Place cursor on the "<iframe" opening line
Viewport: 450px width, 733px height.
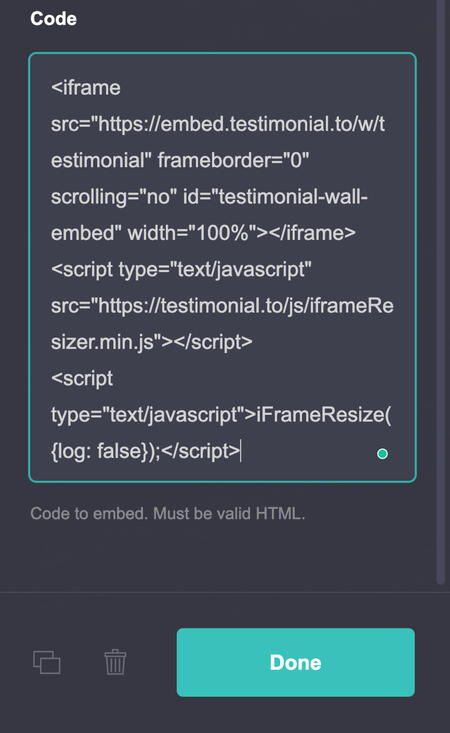pos(86,88)
